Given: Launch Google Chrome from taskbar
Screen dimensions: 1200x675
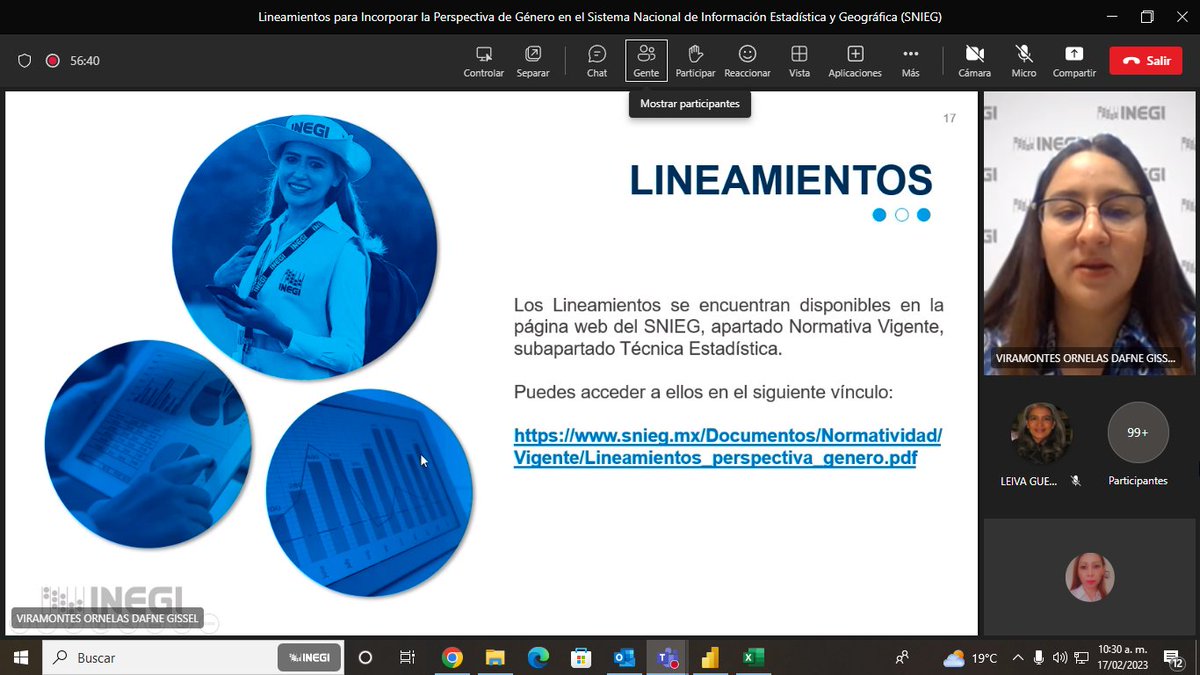Looking at the screenshot, I should (452, 657).
